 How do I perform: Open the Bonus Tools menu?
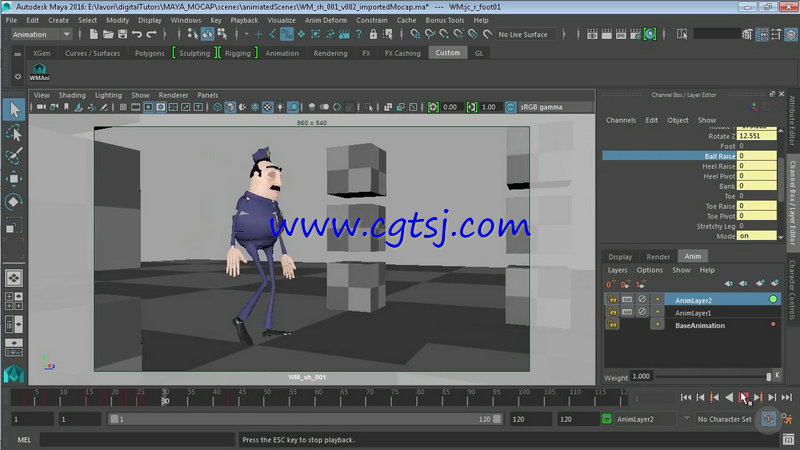pos(444,20)
